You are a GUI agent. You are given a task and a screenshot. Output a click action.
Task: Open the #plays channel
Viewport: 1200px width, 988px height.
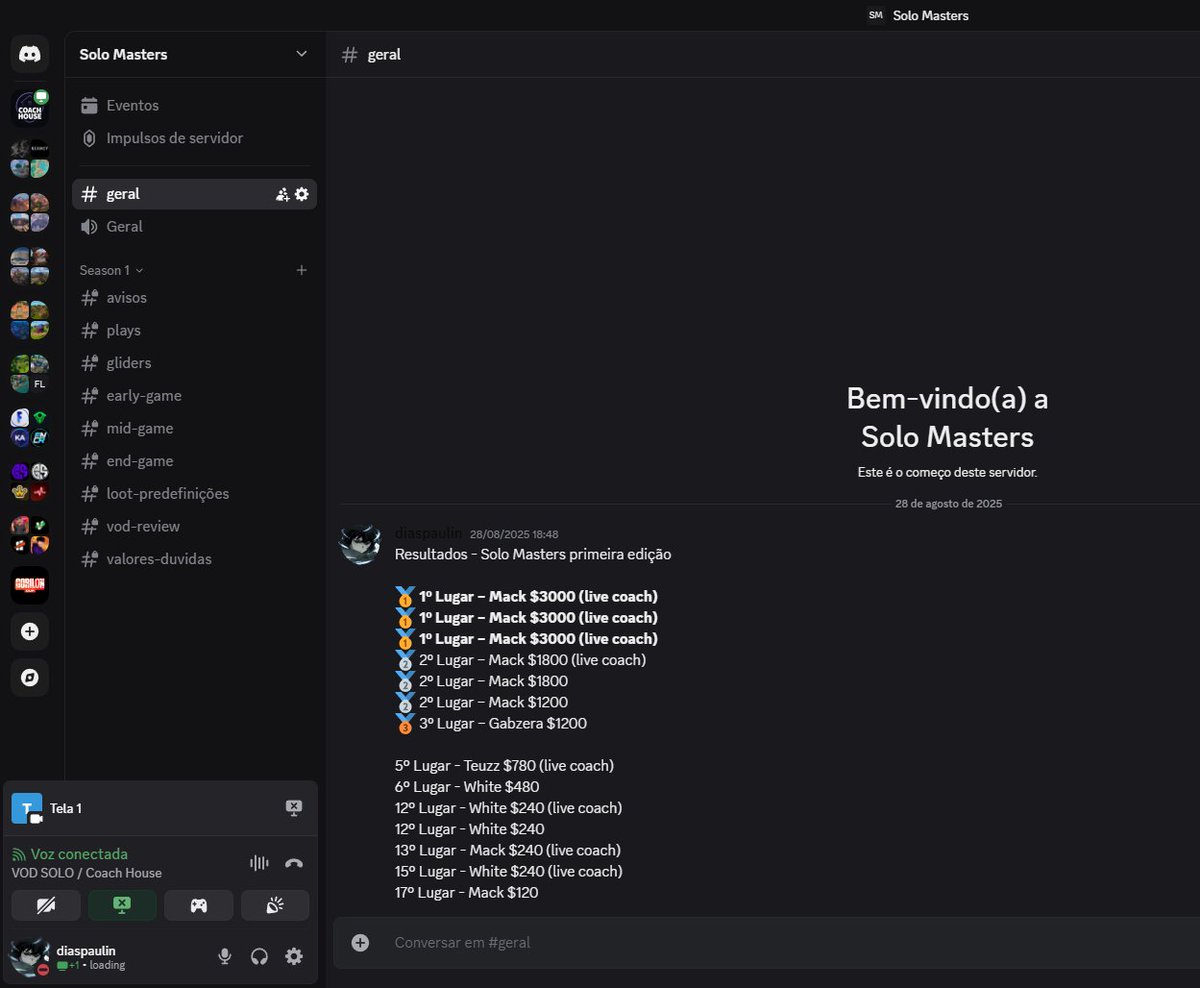(194, 330)
